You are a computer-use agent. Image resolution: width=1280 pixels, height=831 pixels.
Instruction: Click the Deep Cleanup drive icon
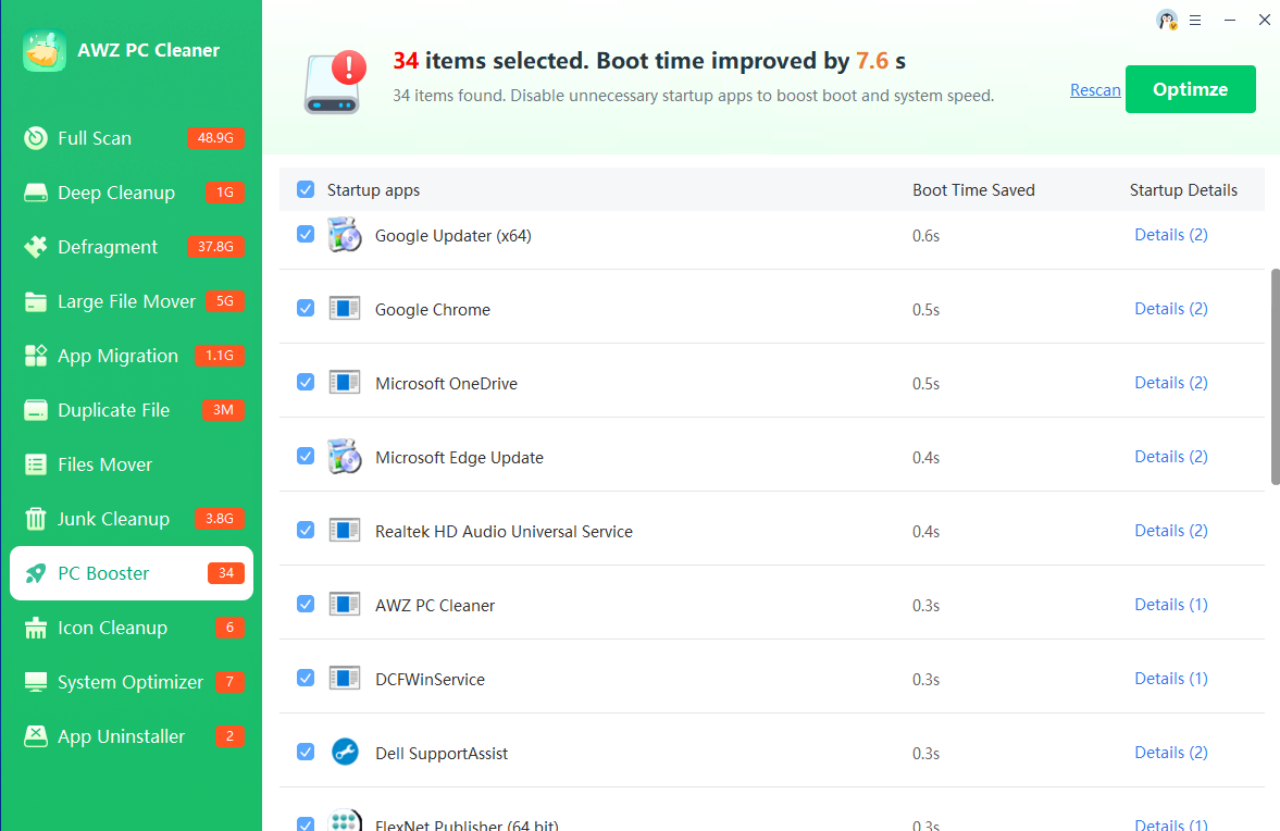coord(36,193)
